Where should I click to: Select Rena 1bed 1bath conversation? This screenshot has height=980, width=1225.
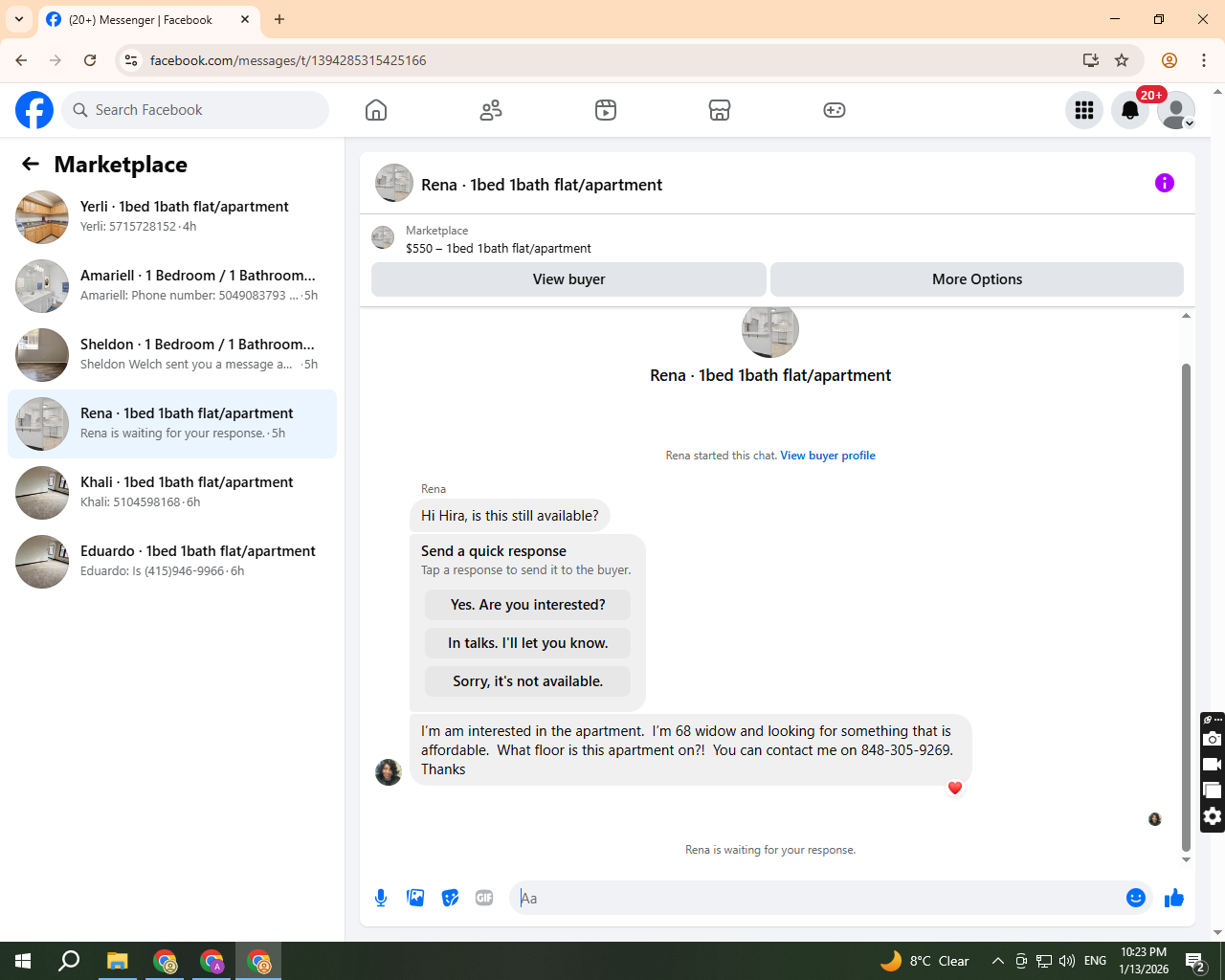(x=172, y=424)
